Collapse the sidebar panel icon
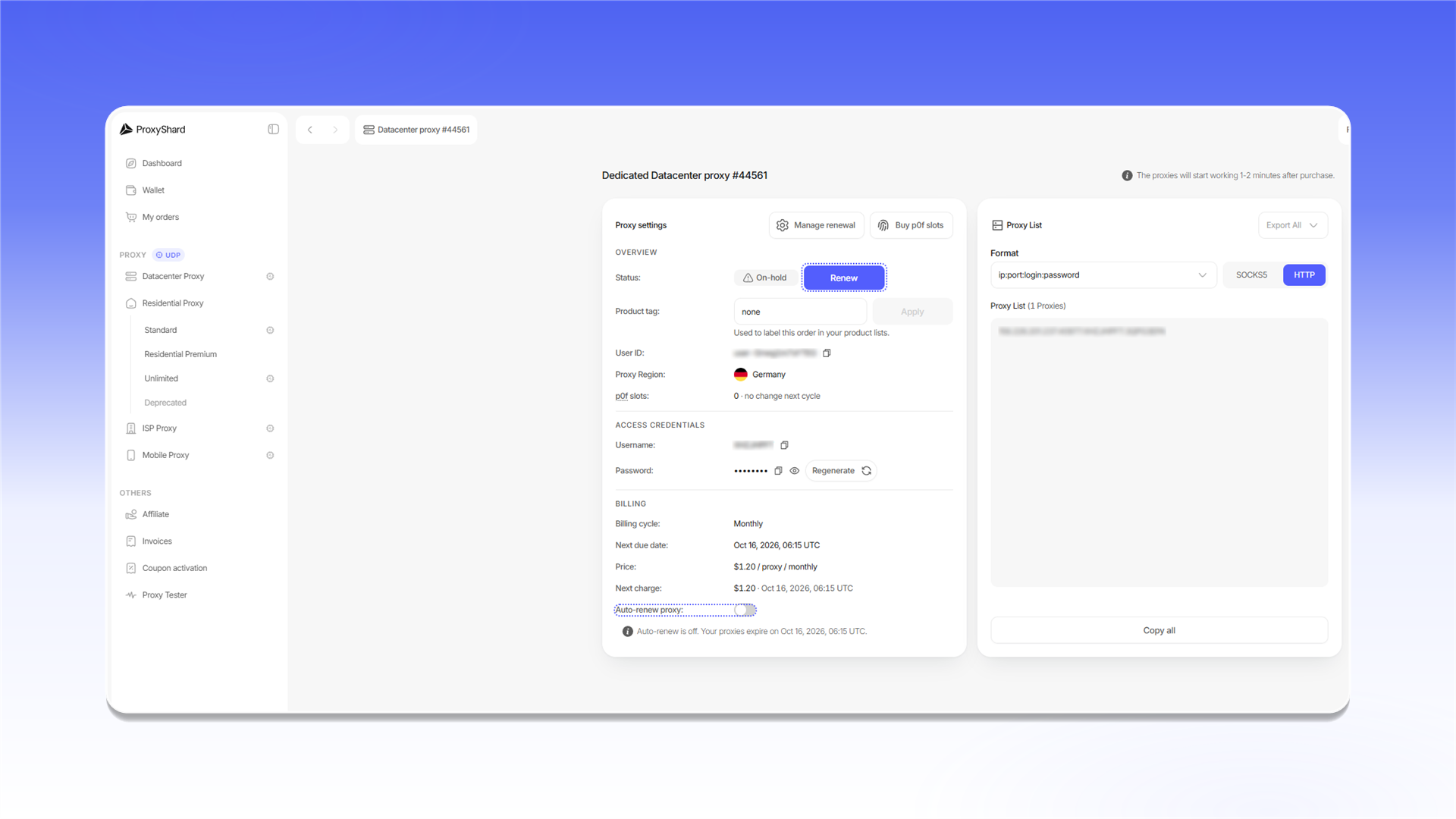 pyautogui.click(x=273, y=130)
